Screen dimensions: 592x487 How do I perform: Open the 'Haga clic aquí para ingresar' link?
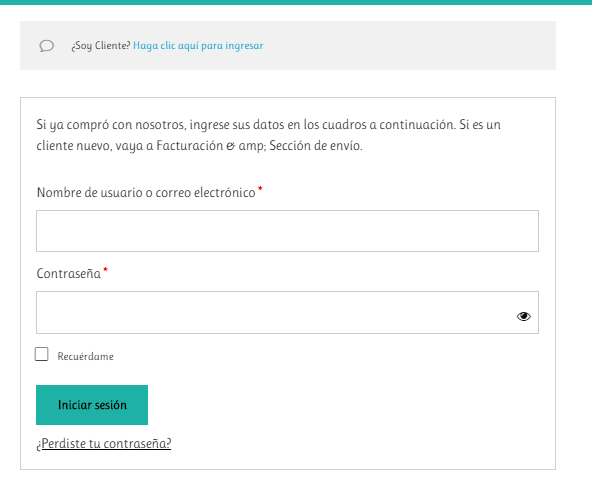pyautogui.click(x=198, y=46)
